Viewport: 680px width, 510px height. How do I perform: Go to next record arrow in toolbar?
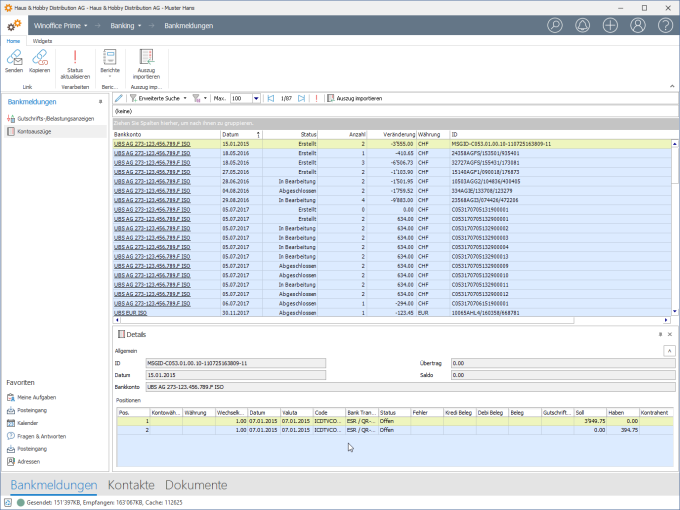pos(302,99)
